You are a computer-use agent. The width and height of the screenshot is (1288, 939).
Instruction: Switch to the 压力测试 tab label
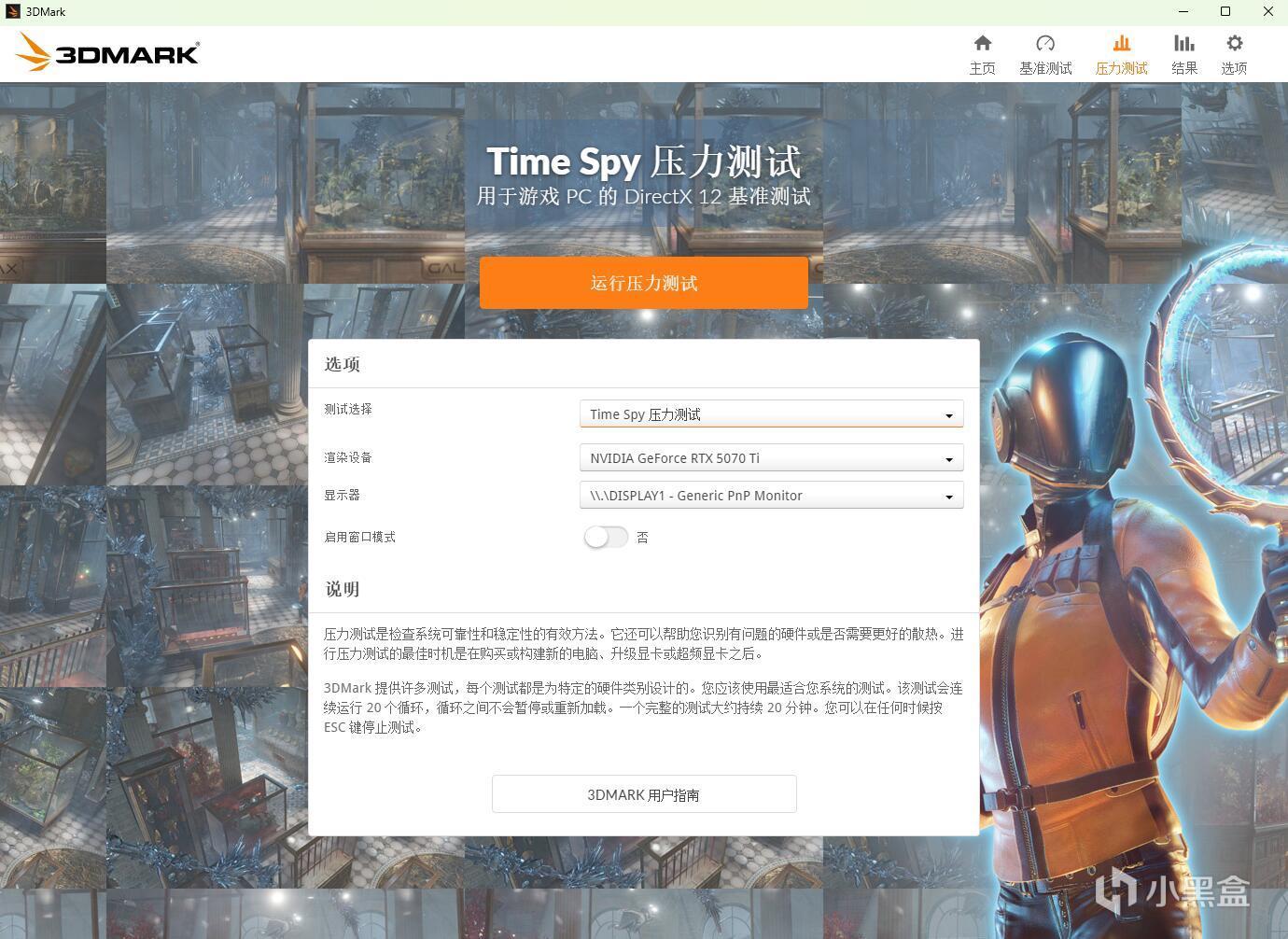click(x=1121, y=68)
